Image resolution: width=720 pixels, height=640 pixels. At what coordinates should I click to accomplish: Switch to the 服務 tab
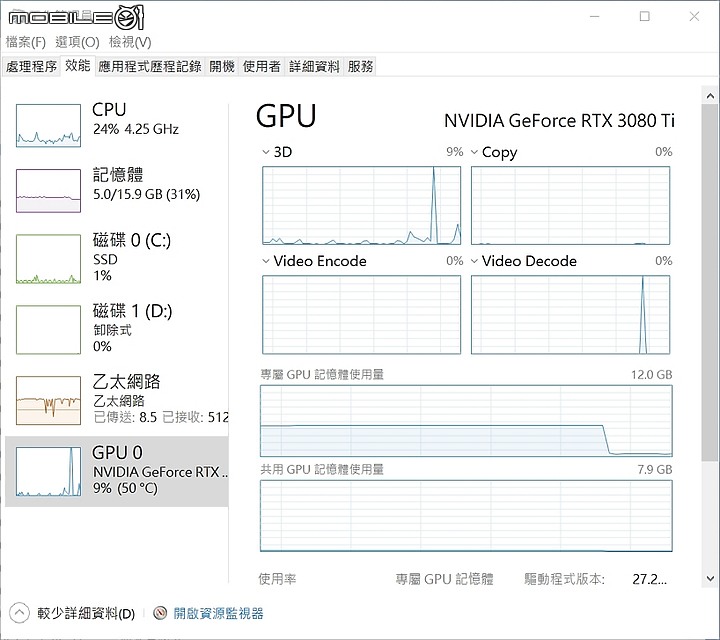[x=360, y=67]
